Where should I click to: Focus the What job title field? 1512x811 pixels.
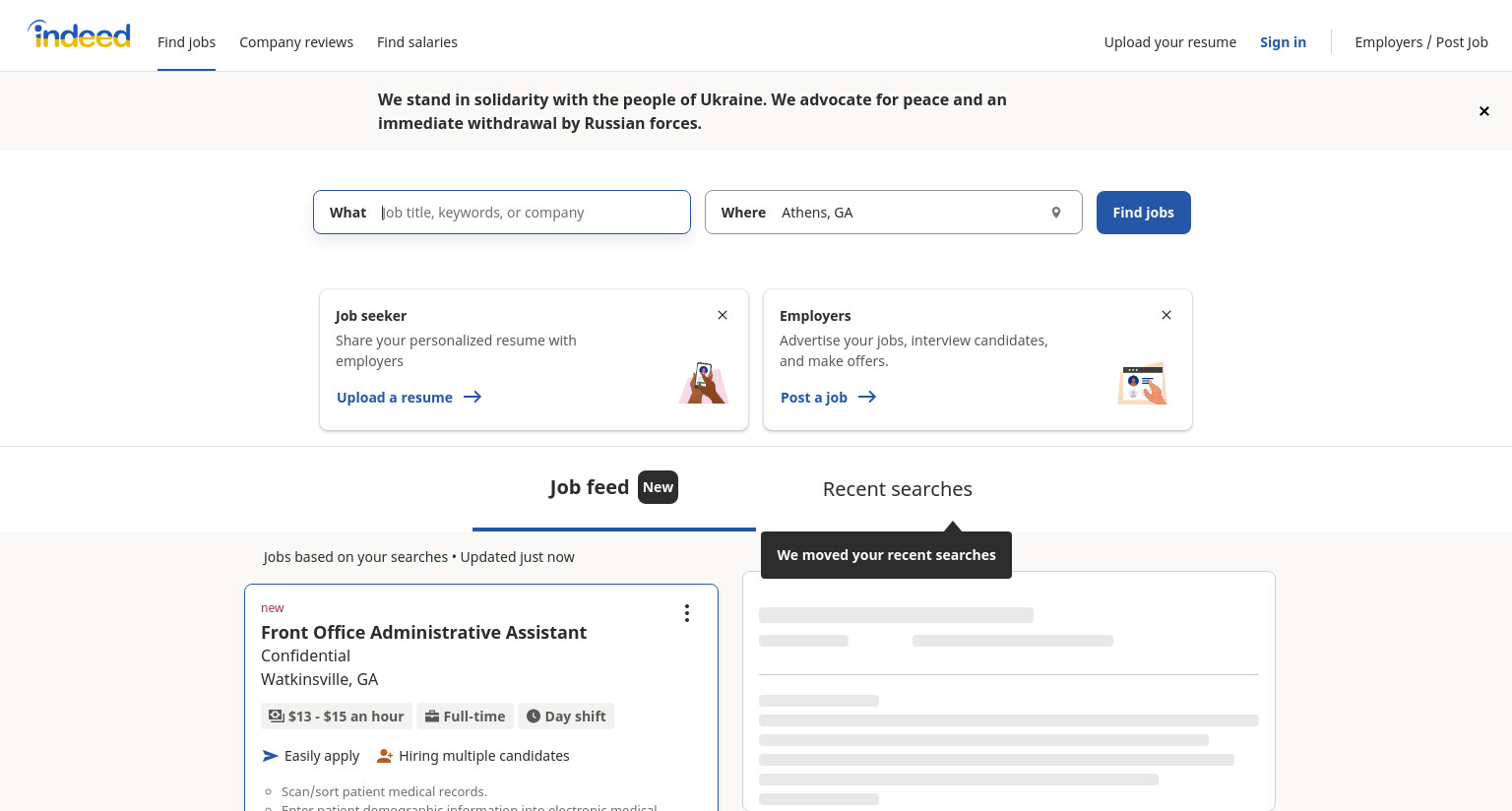[x=502, y=213]
